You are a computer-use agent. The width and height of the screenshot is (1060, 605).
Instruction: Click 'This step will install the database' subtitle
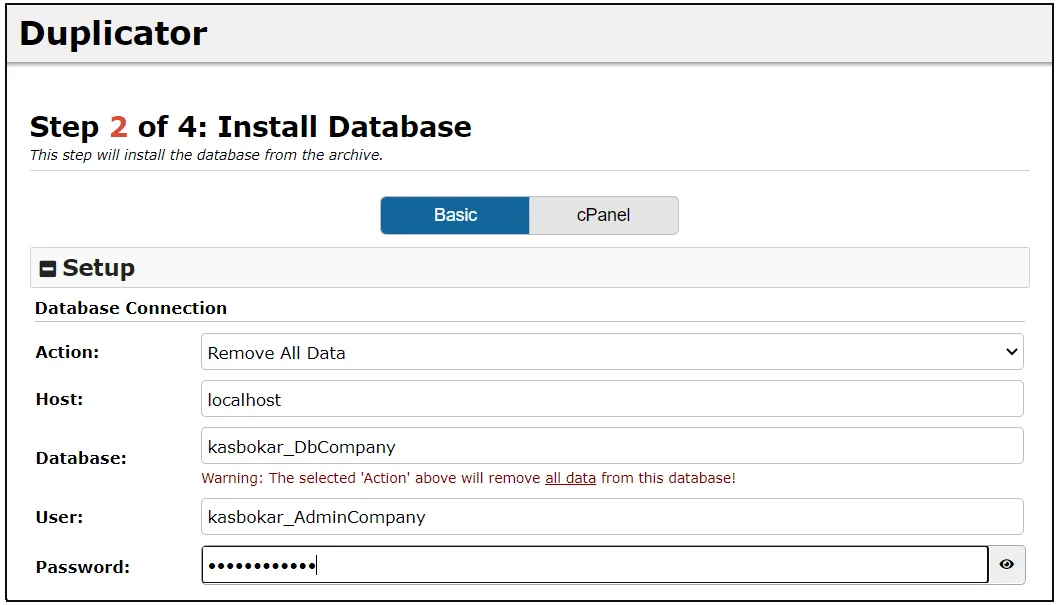[x=206, y=155]
